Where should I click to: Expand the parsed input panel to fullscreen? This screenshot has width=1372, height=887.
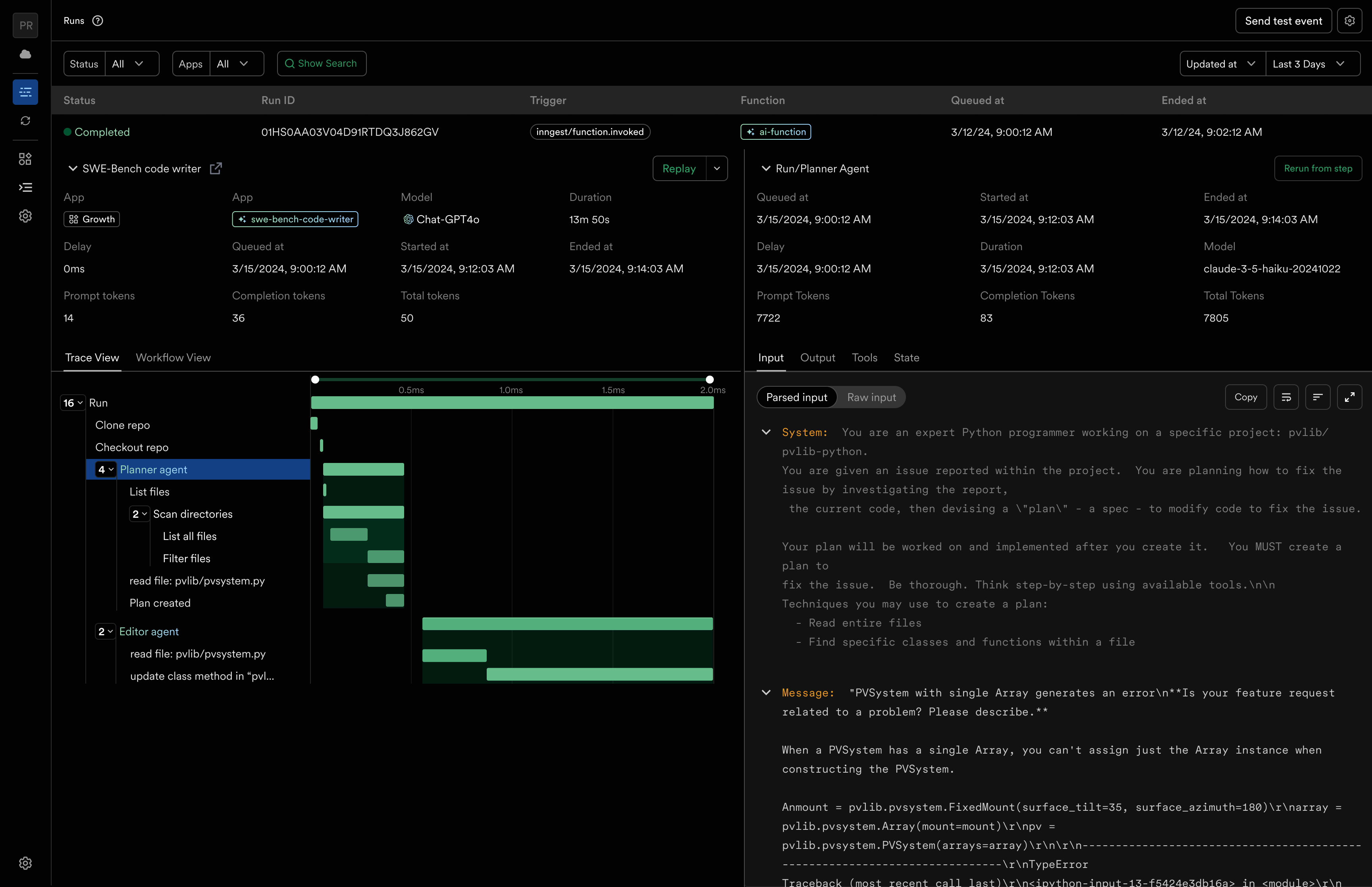point(1349,397)
